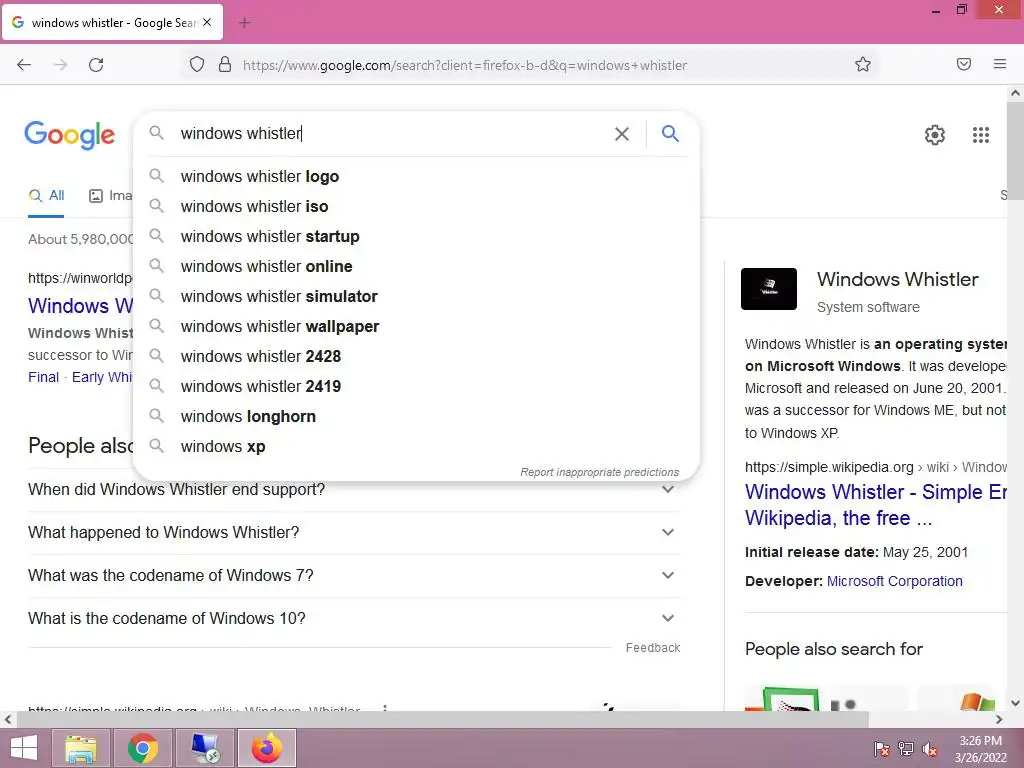1024x768 pixels.
Task: Close the windows whistler tab
Action: pos(207,22)
